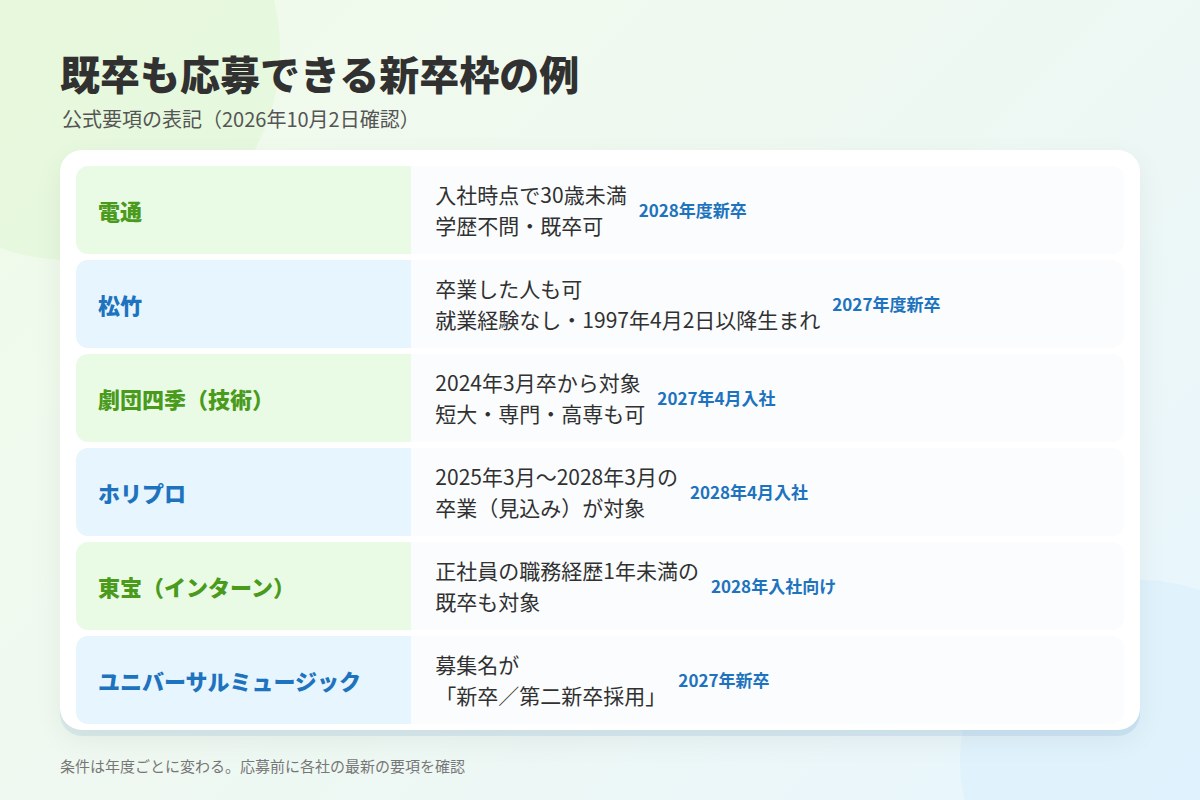Select the subtitle 公式要項の表記（2026年10月2日確認）

[235, 120]
